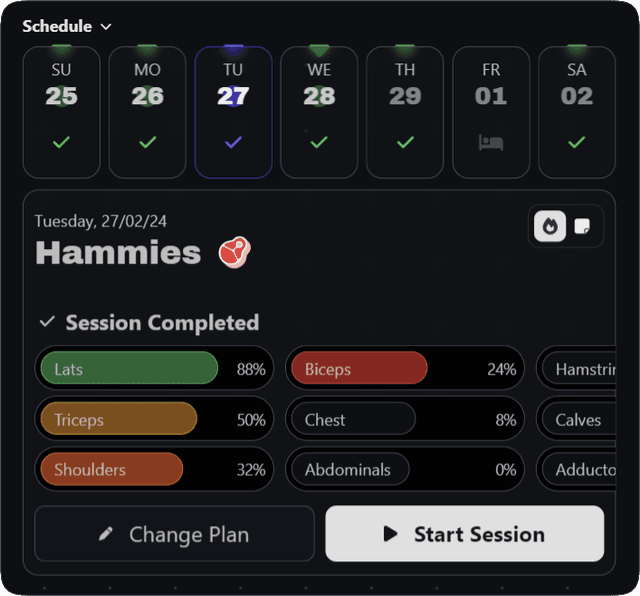640x596 pixels.
Task: Click the sticky note icon
Action: 582,227
